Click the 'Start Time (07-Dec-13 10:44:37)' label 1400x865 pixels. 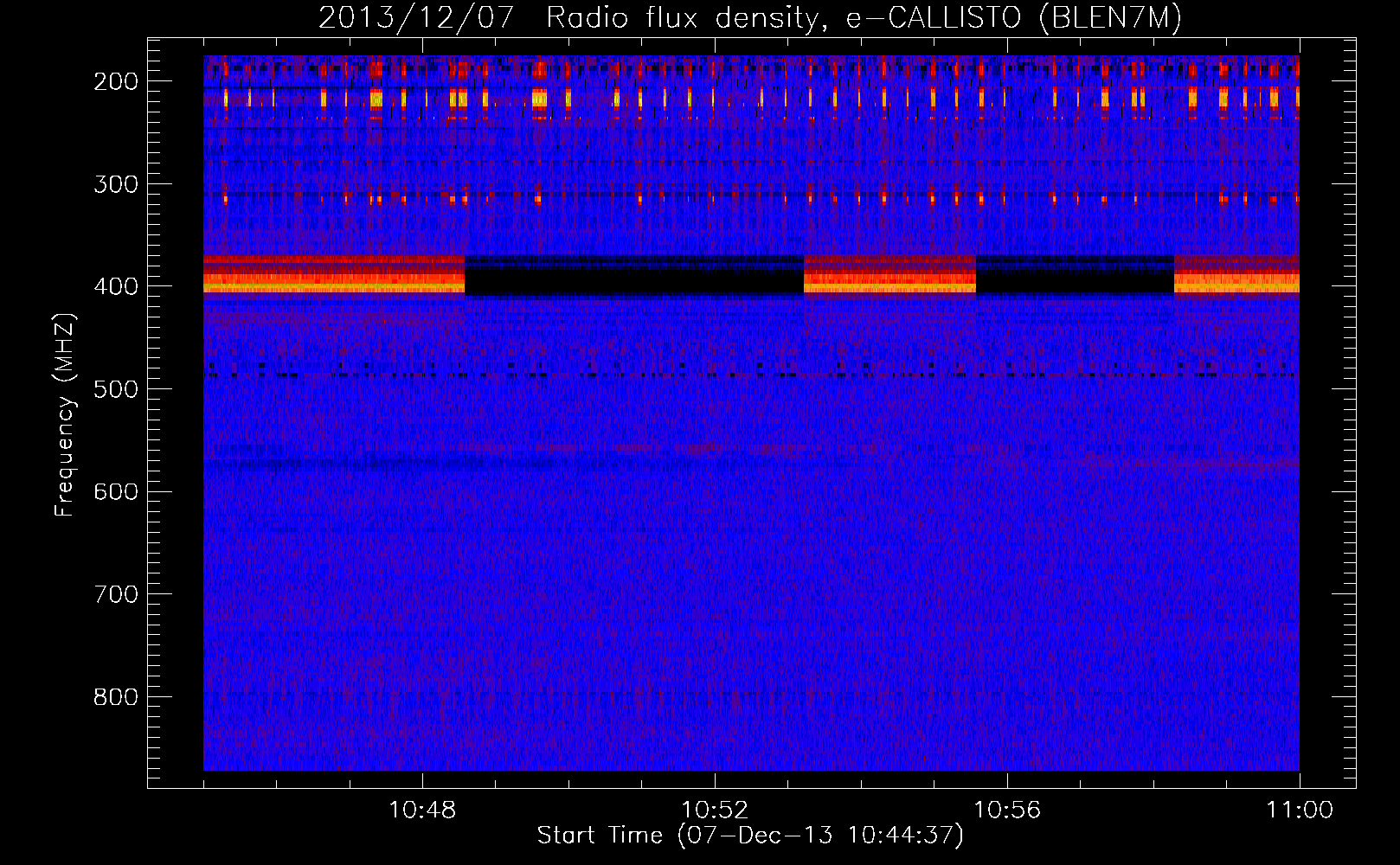pos(750,836)
